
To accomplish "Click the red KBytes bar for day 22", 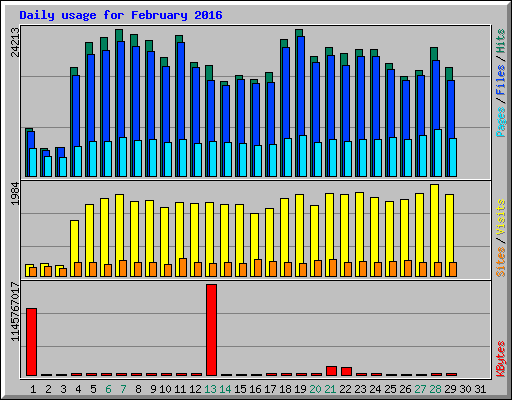I will click(346, 372).
